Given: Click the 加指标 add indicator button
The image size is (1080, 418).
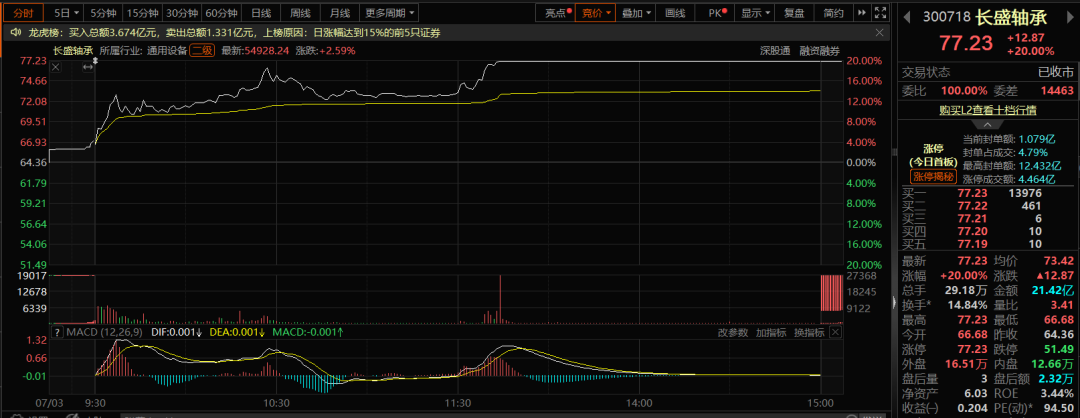Looking at the screenshot, I should coord(771,333).
